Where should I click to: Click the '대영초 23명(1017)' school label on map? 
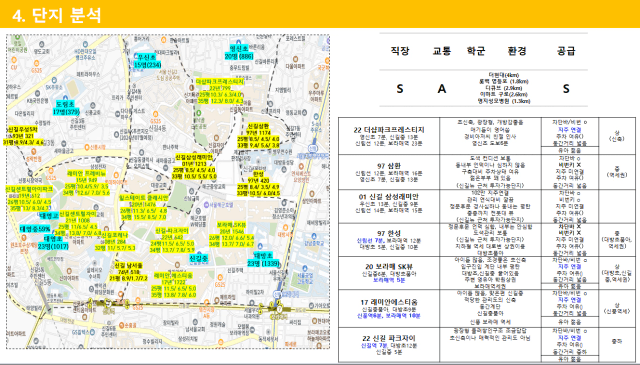pyautogui.click(x=53, y=243)
